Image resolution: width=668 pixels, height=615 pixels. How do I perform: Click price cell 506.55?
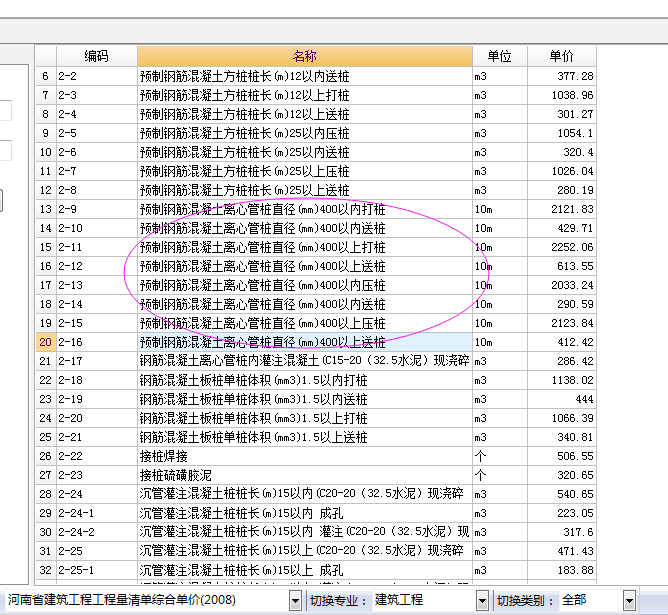pyautogui.click(x=561, y=456)
